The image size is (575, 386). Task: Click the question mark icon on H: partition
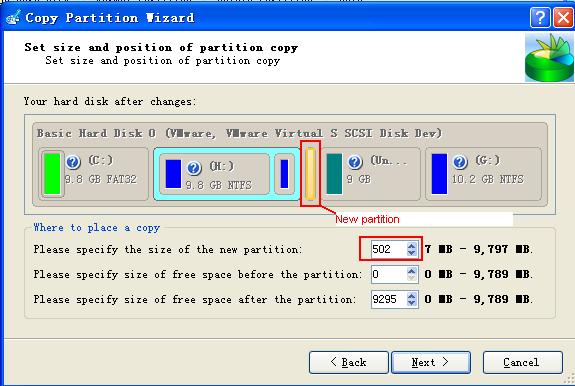tap(194, 168)
